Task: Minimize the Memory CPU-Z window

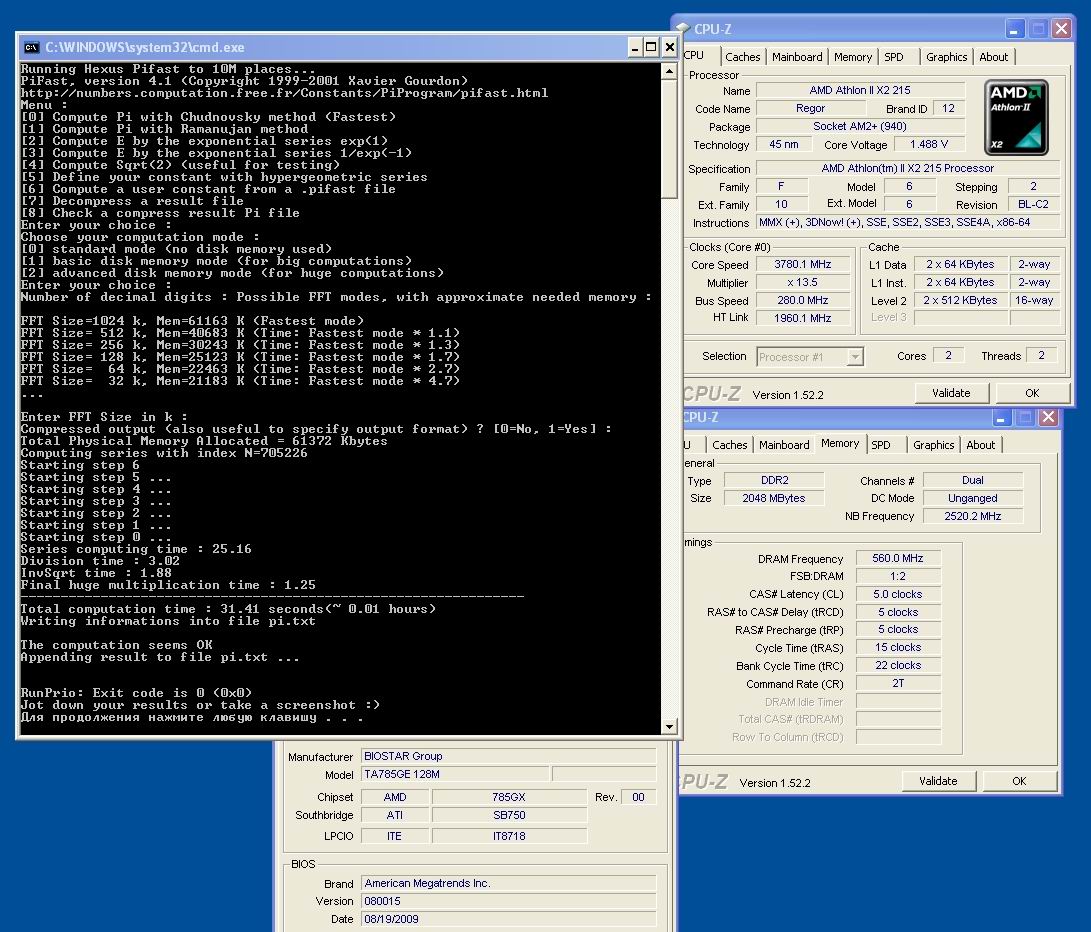Action: tap(1001, 418)
